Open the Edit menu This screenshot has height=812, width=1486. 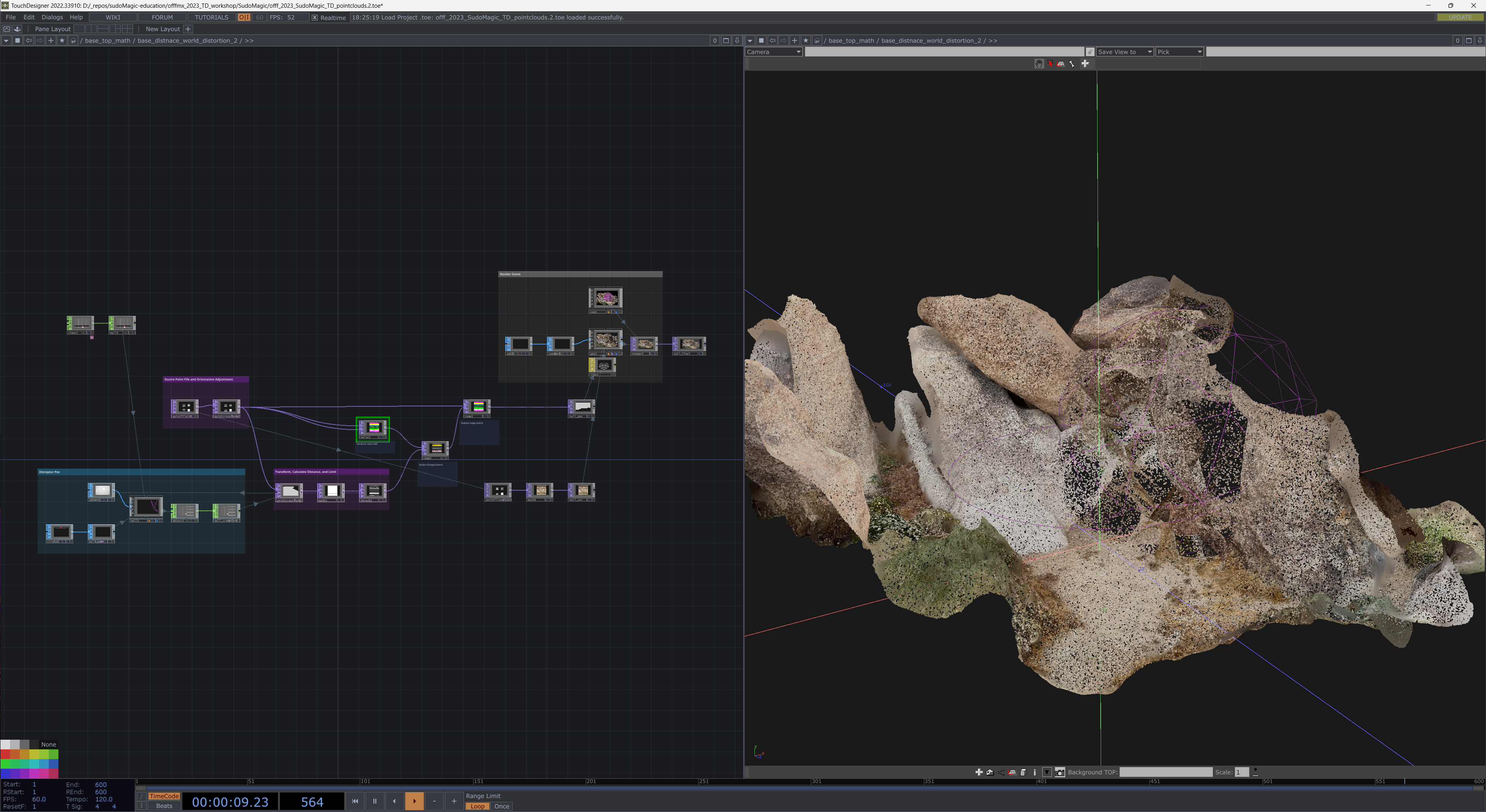29,17
